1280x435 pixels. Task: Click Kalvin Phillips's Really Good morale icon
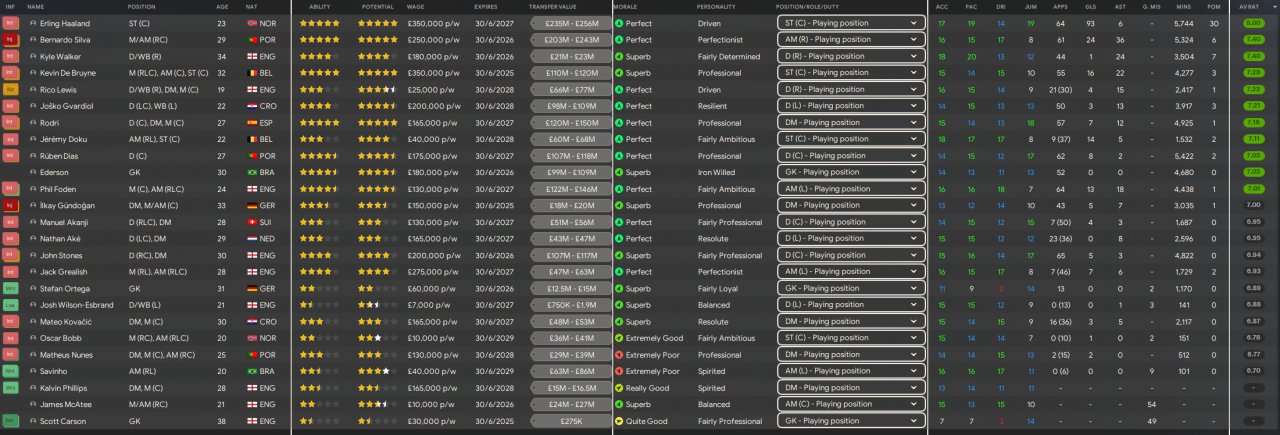619,388
